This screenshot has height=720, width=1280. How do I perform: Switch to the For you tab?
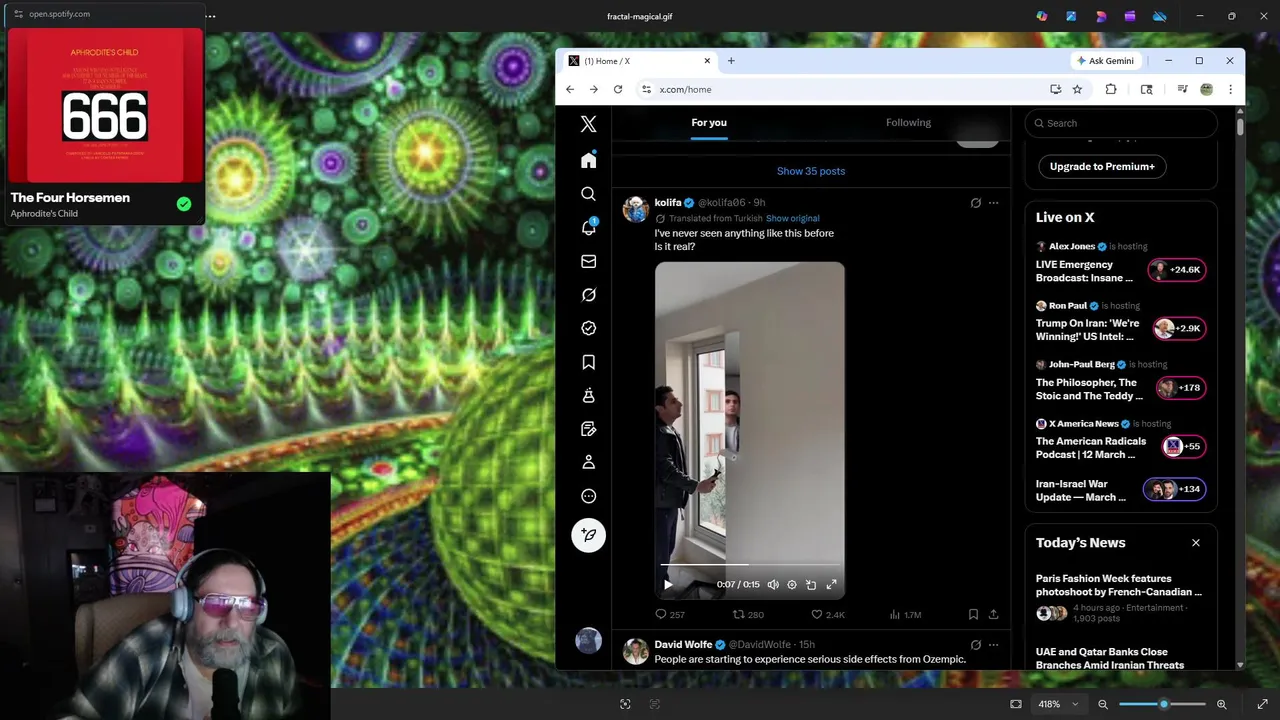709,123
